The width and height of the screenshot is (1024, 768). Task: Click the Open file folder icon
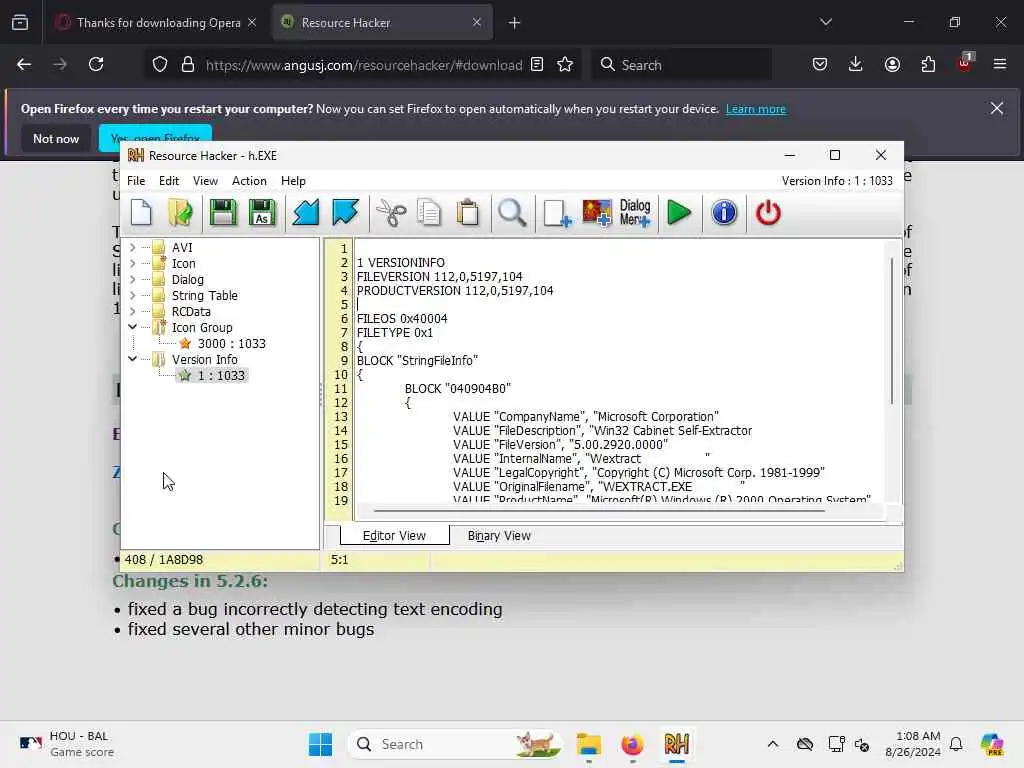(x=180, y=213)
